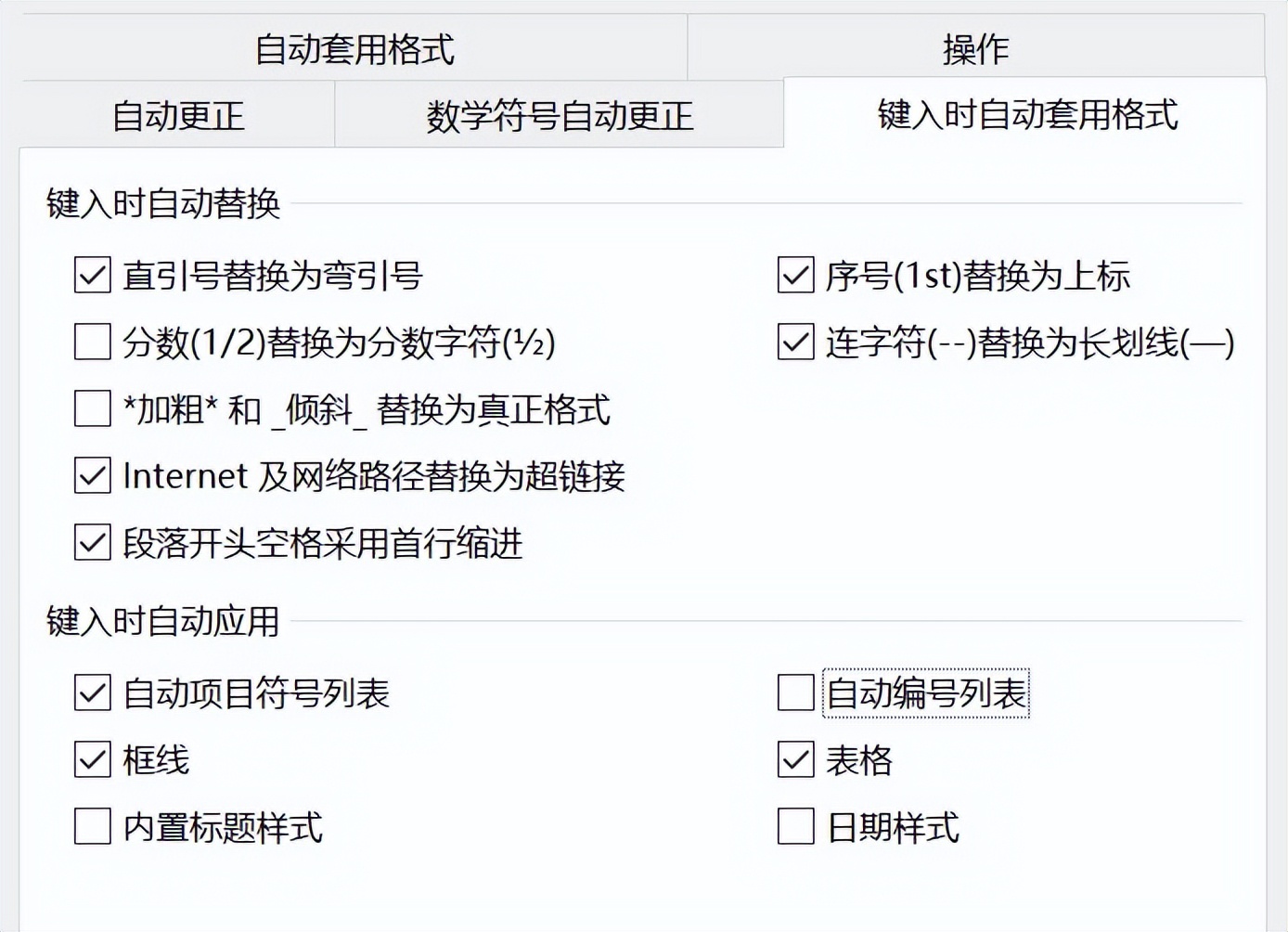Enable the 日期样式 checkbox
Screen dimensions: 1288x932
click(x=795, y=827)
